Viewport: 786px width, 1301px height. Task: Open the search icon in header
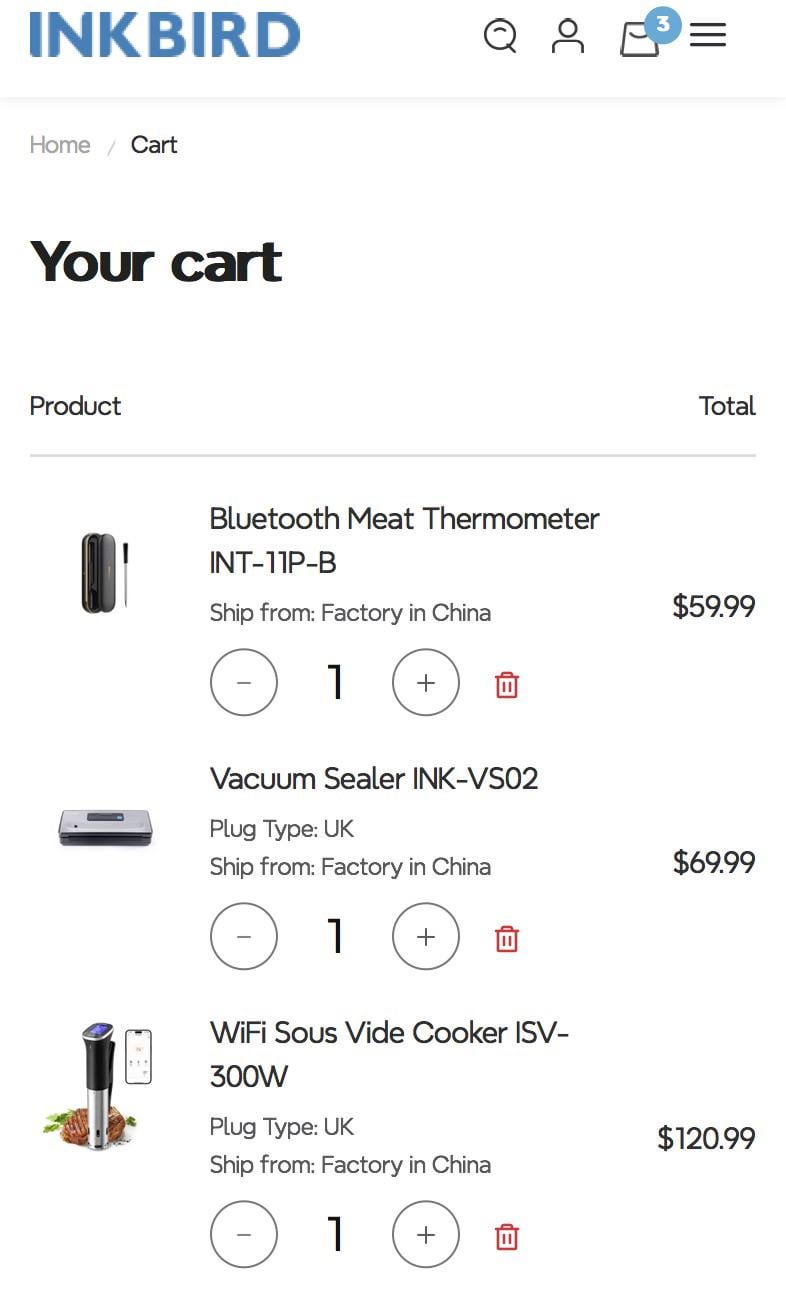pos(500,36)
